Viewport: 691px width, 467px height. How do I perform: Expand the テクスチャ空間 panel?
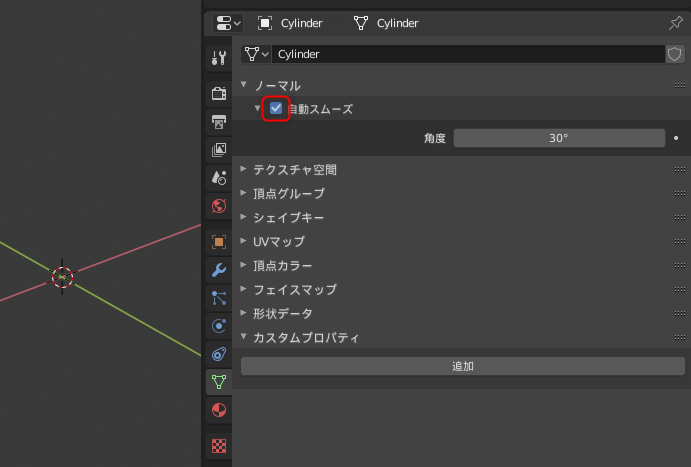[x=243, y=169]
